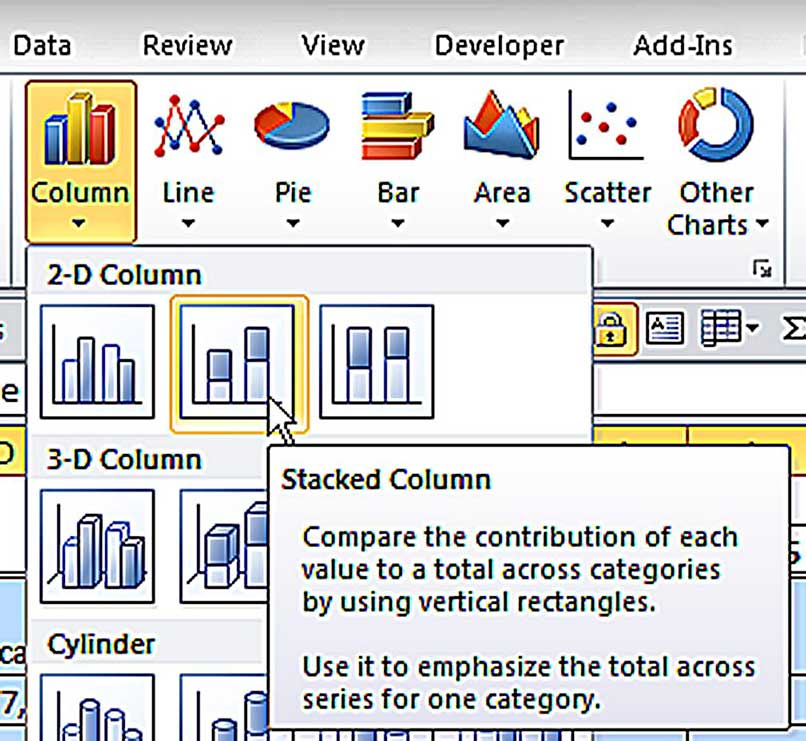Pick the 3-D Stacked Column chart
Screen dimensions: 806x741
[224, 546]
